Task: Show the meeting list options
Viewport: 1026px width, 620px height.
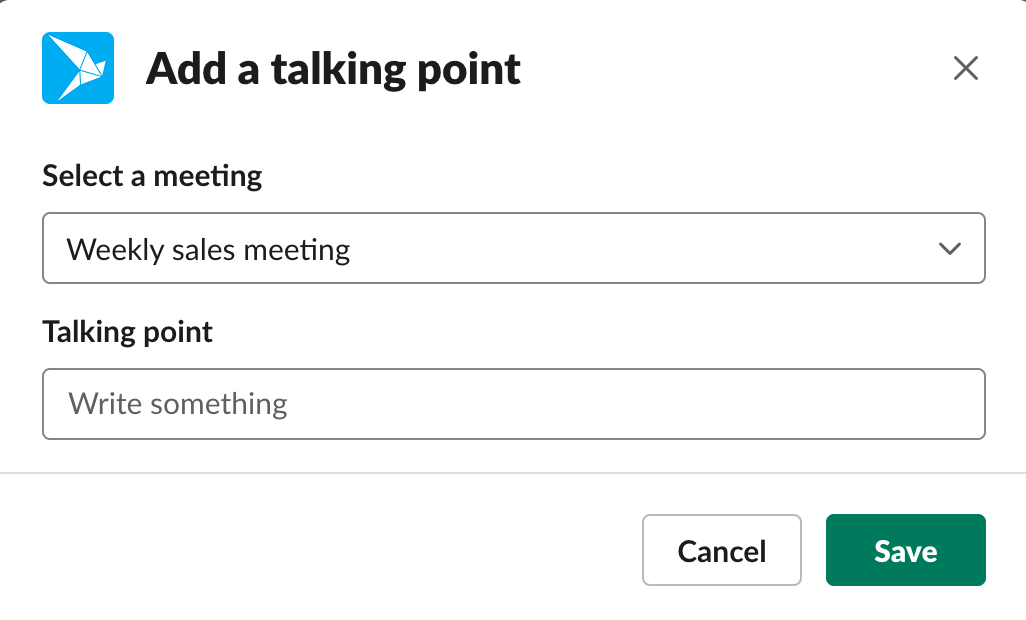Action: click(514, 248)
